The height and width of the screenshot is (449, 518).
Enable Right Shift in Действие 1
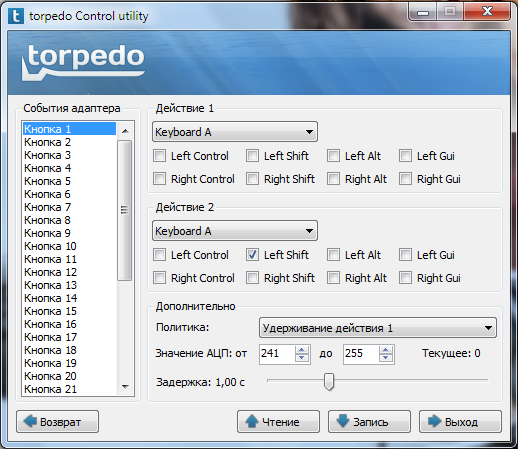tap(252, 179)
